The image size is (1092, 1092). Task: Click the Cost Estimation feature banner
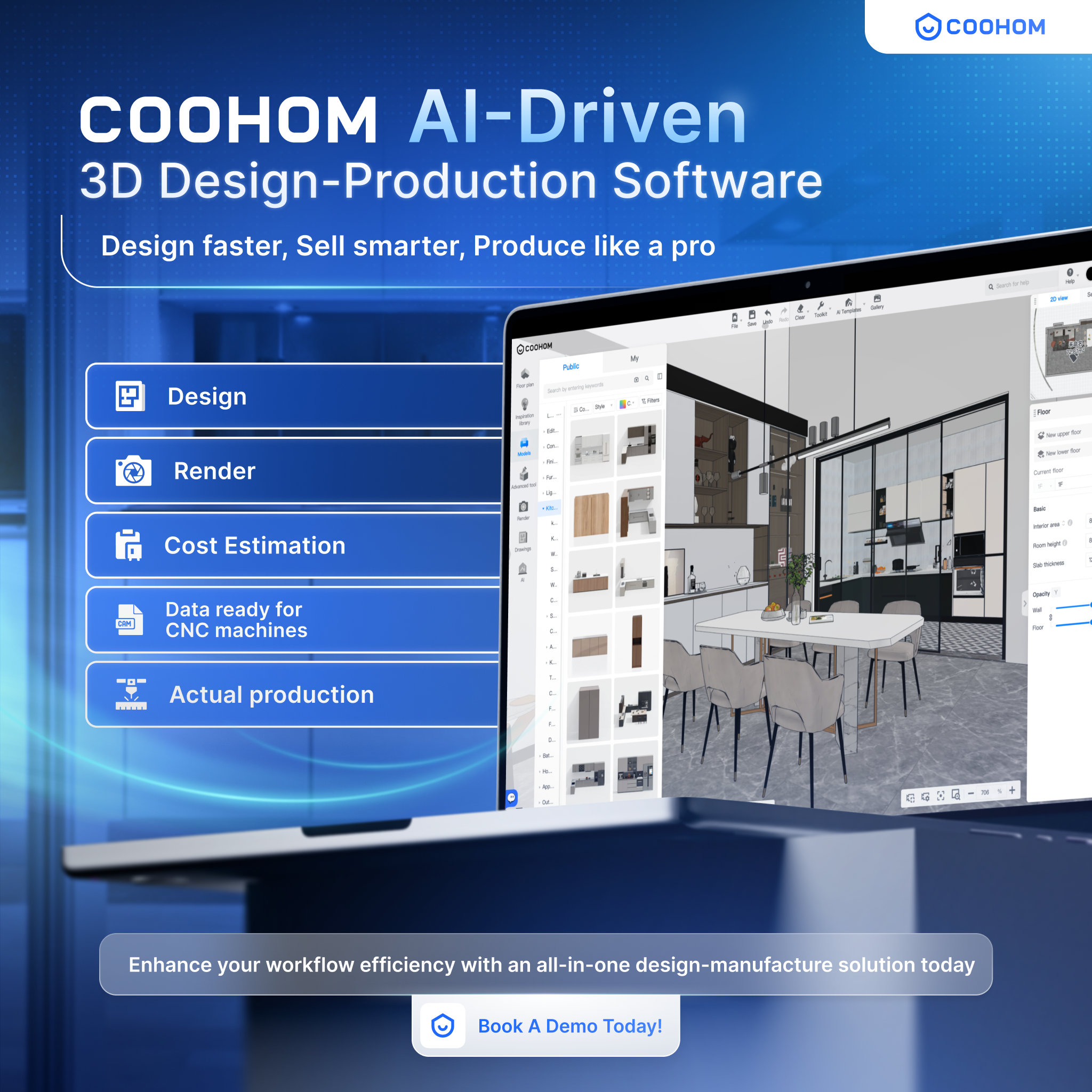294,545
